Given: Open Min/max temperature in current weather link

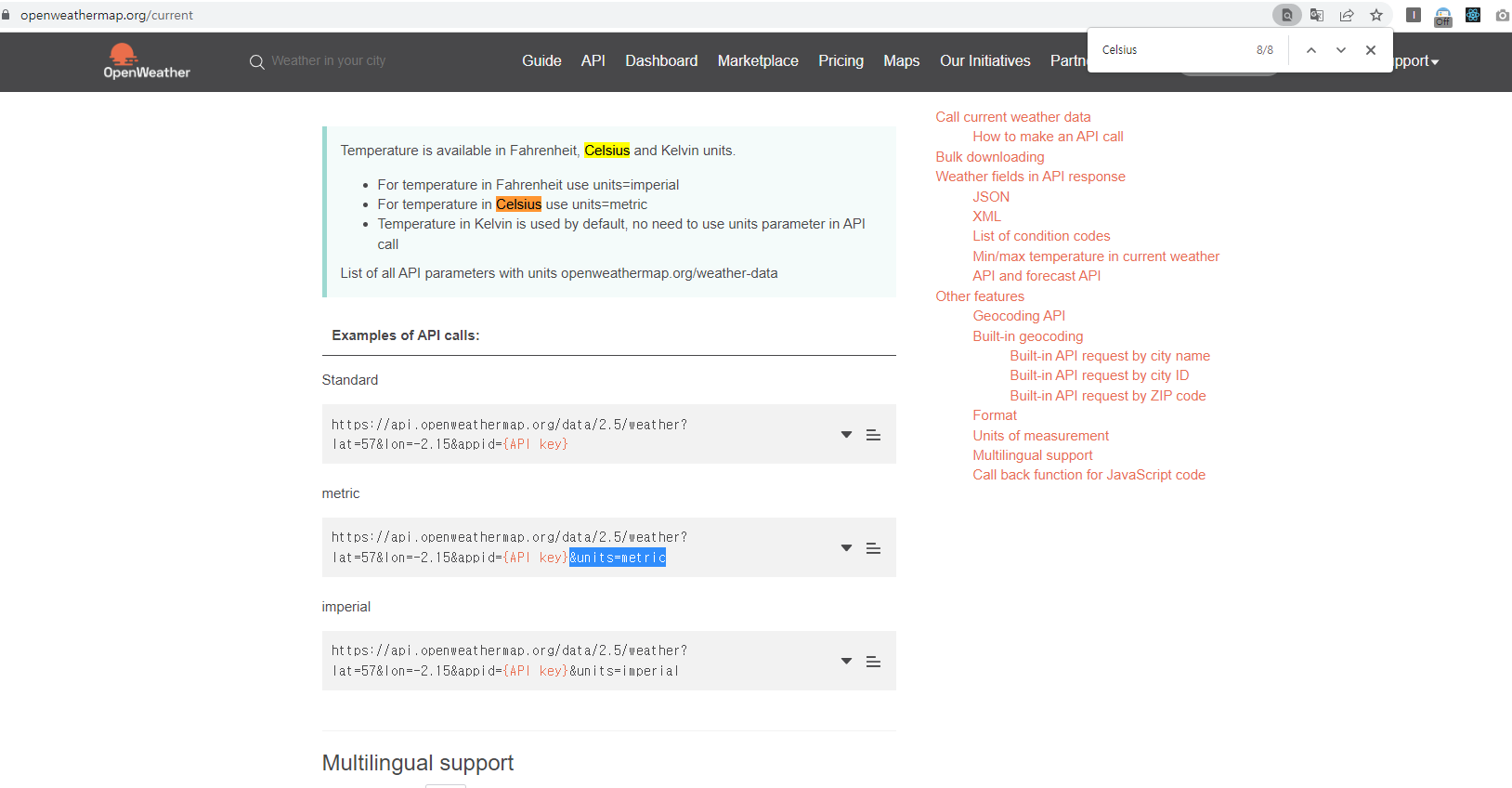Looking at the screenshot, I should pos(1096,256).
